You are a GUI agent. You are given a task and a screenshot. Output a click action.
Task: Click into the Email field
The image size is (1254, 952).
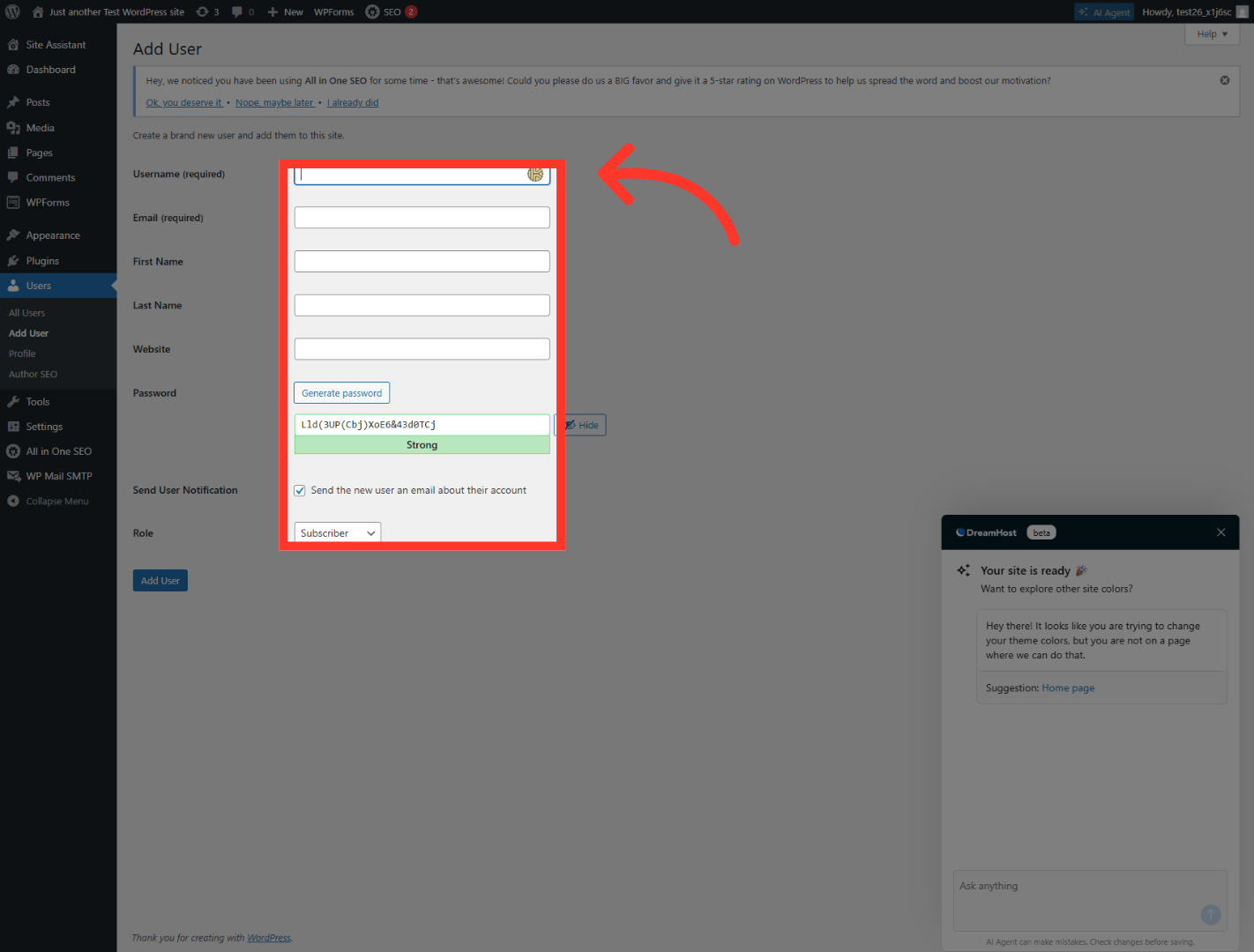click(422, 218)
